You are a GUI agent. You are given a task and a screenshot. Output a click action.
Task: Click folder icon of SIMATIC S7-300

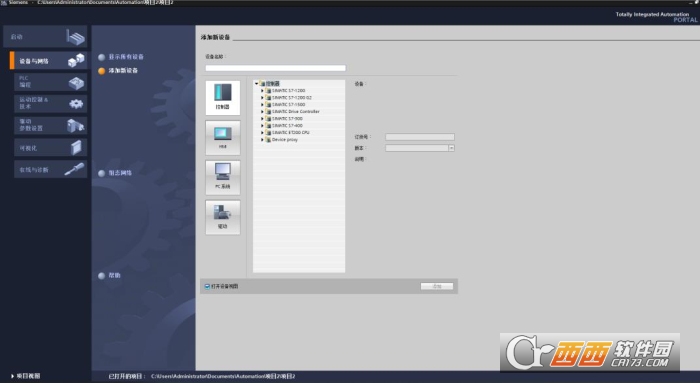268,119
